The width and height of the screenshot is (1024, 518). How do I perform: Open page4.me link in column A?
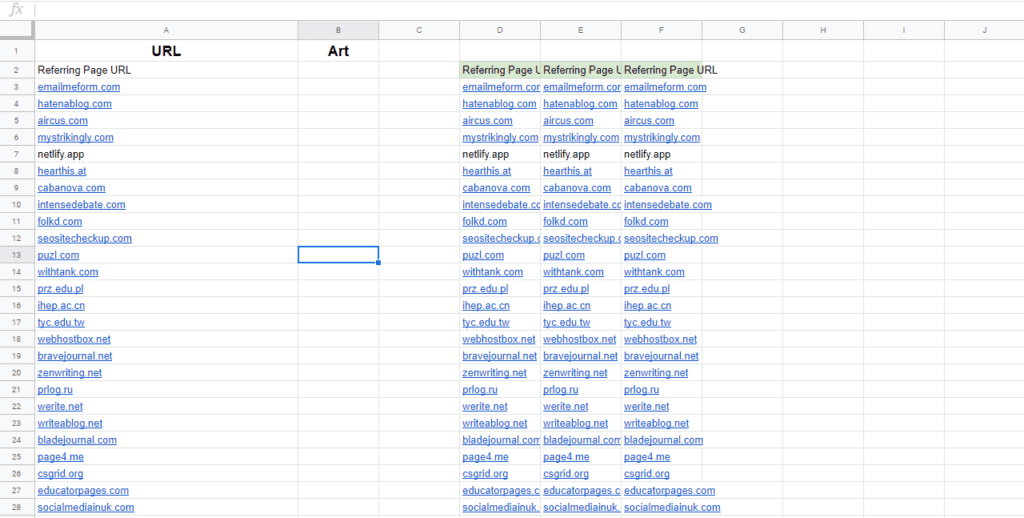pyautogui.click(x=61, y=457)
